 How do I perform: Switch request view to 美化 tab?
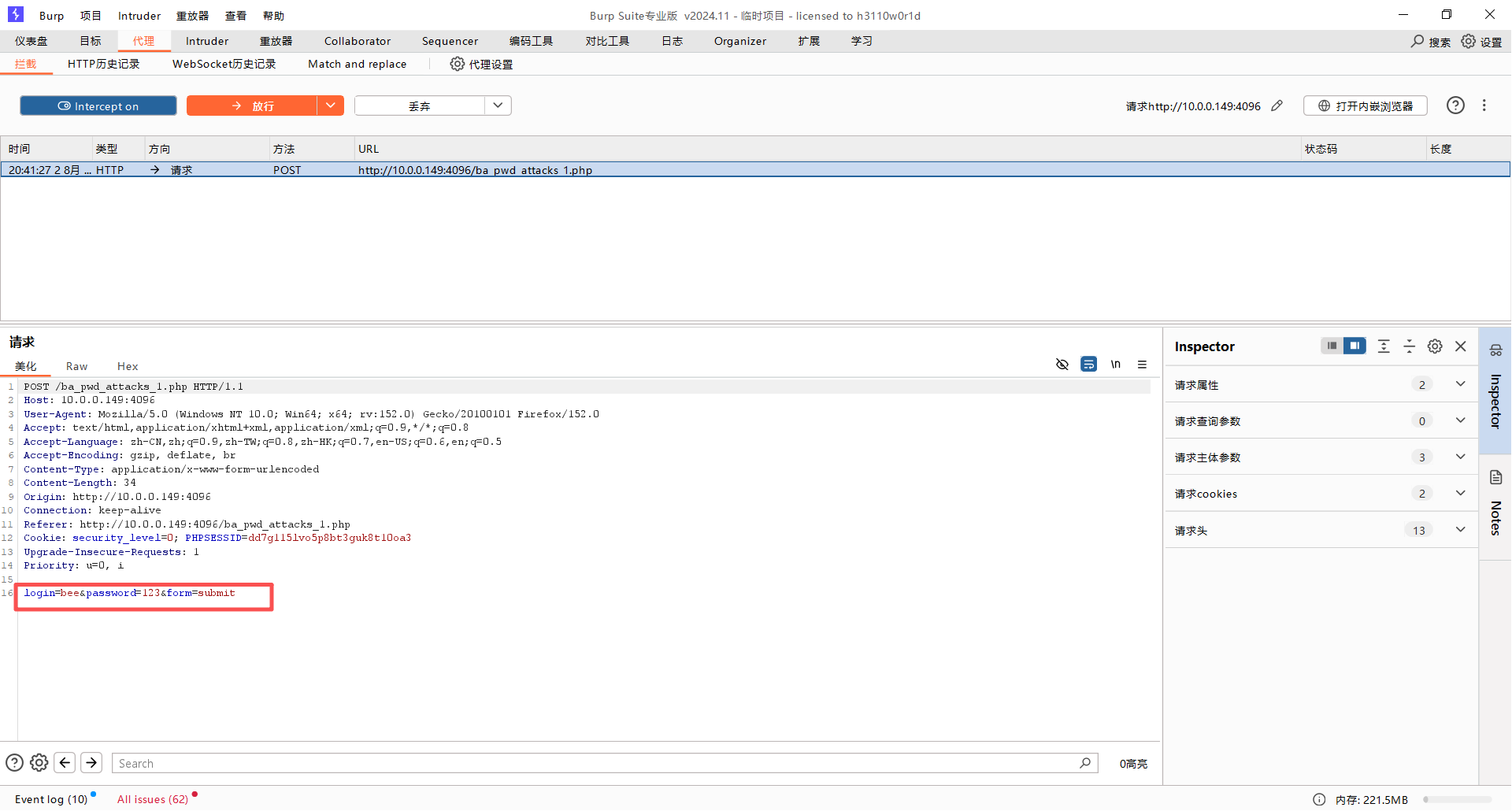tap(26, 366)
